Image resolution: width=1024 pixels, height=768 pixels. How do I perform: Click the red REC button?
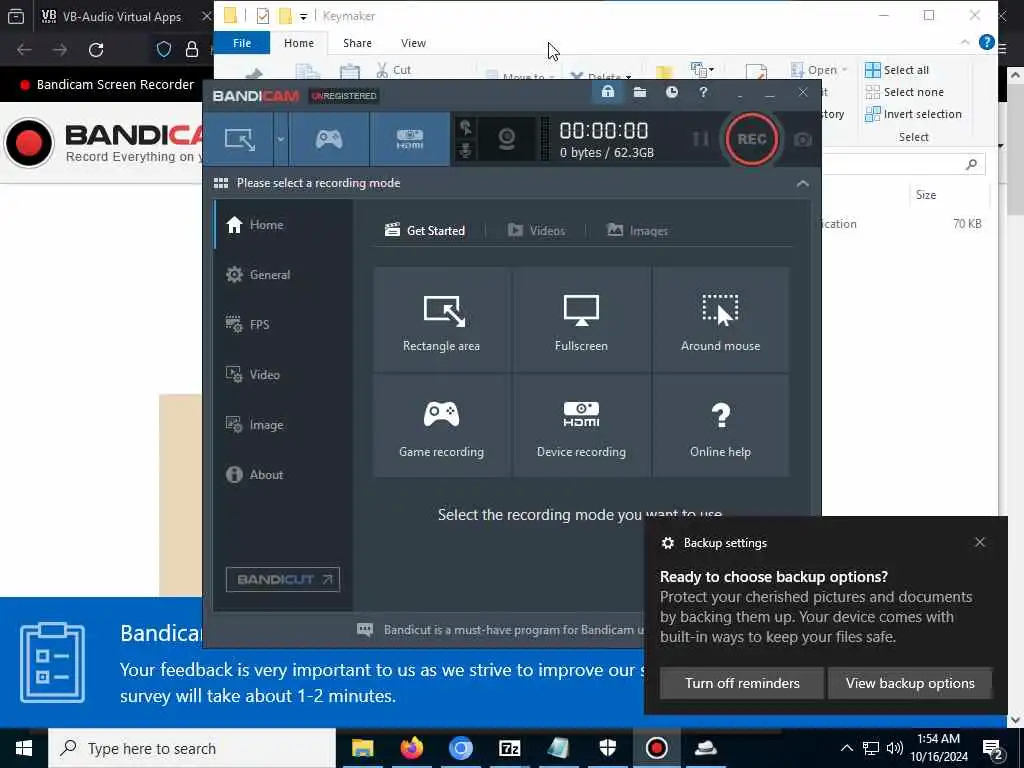click(752, 139)
